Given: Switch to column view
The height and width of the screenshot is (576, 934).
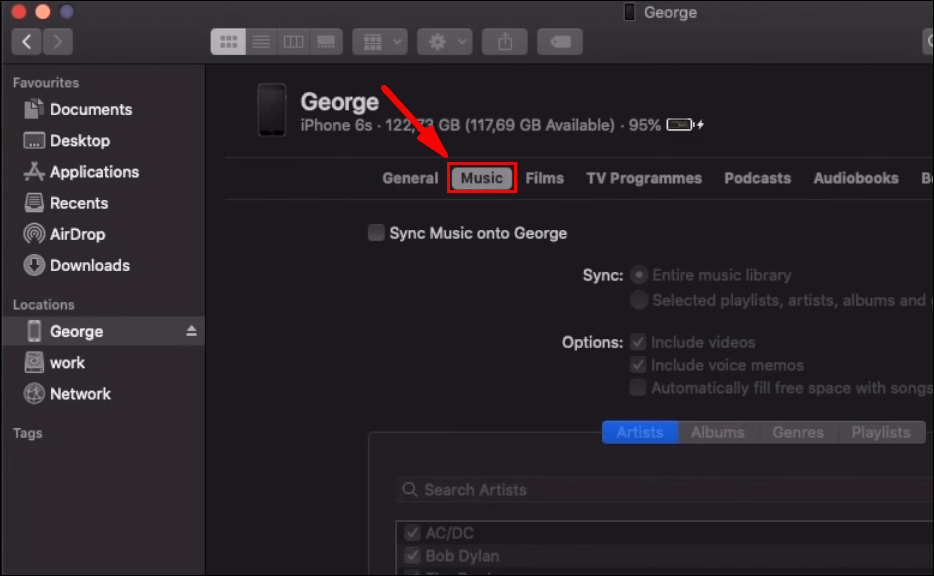Looking at the screenshot, I should pos(293,42).
